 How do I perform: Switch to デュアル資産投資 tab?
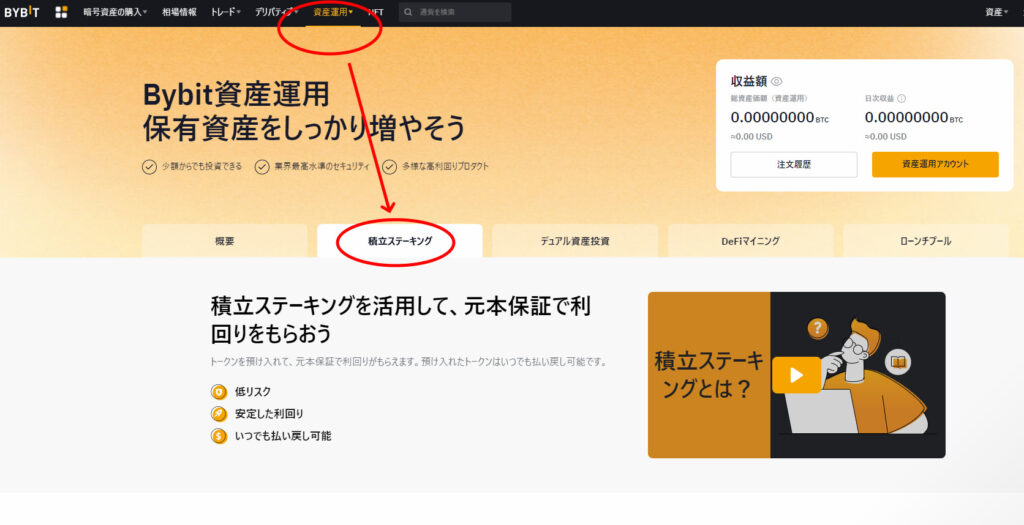[x=575, y=241]
